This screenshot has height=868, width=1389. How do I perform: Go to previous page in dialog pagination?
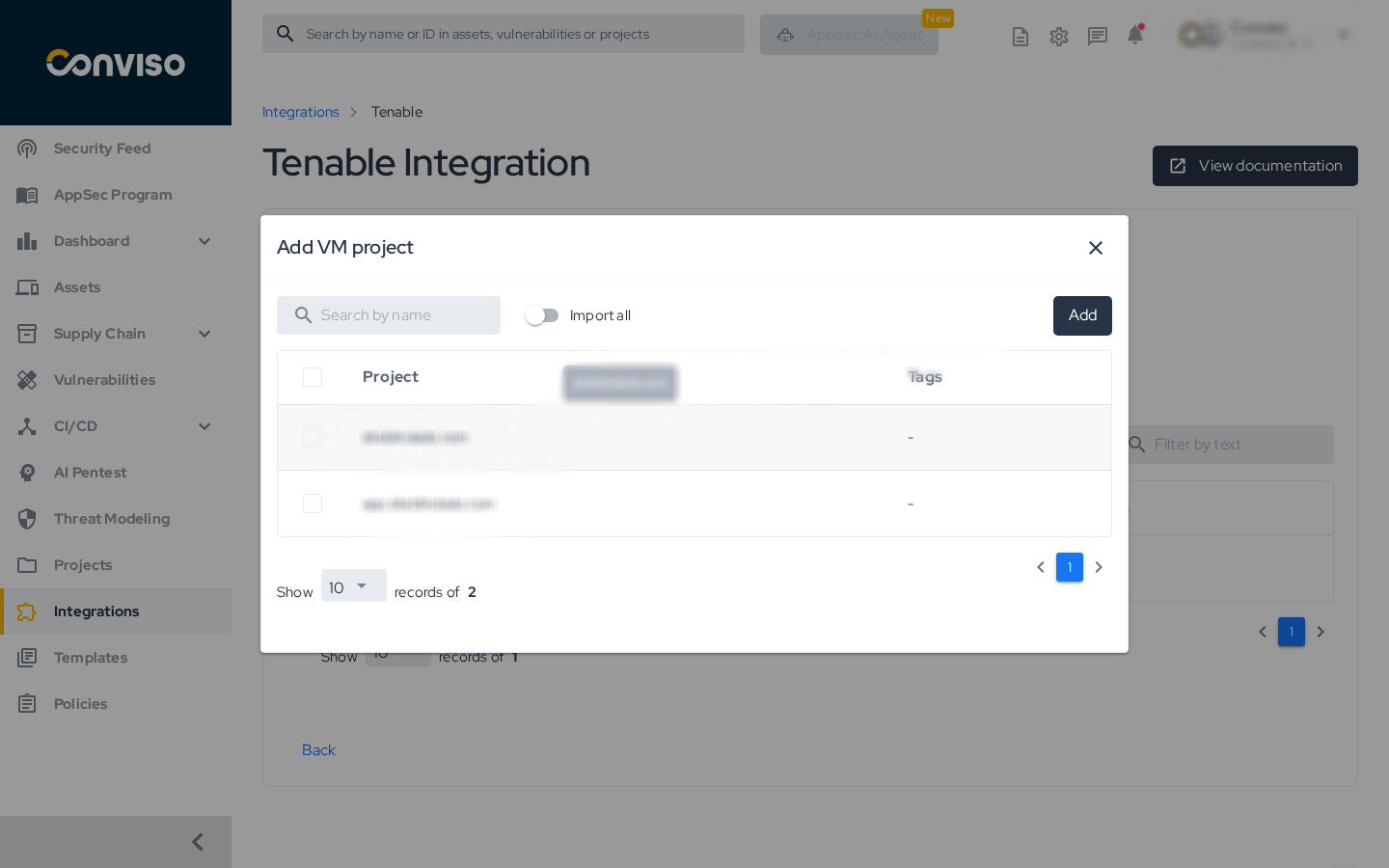[x=1041, y=567]
